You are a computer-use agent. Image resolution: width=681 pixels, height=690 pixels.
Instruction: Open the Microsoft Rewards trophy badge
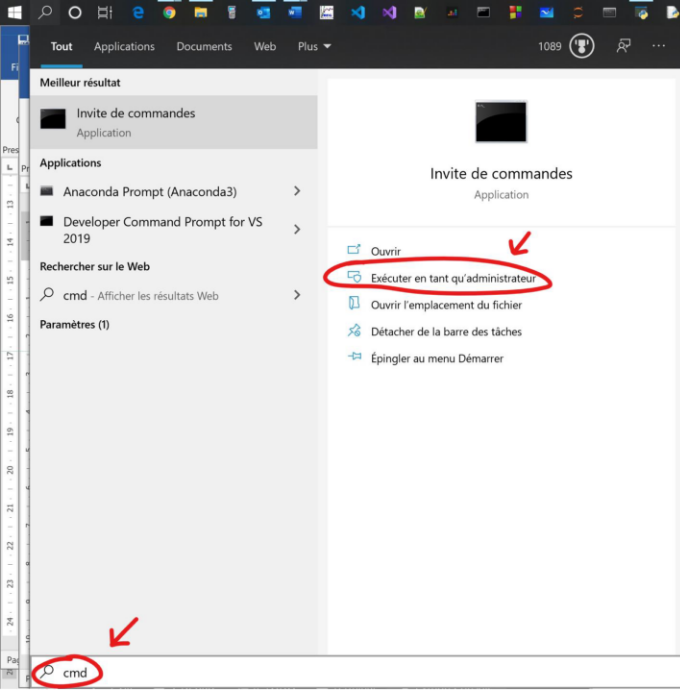pos(581,46)
